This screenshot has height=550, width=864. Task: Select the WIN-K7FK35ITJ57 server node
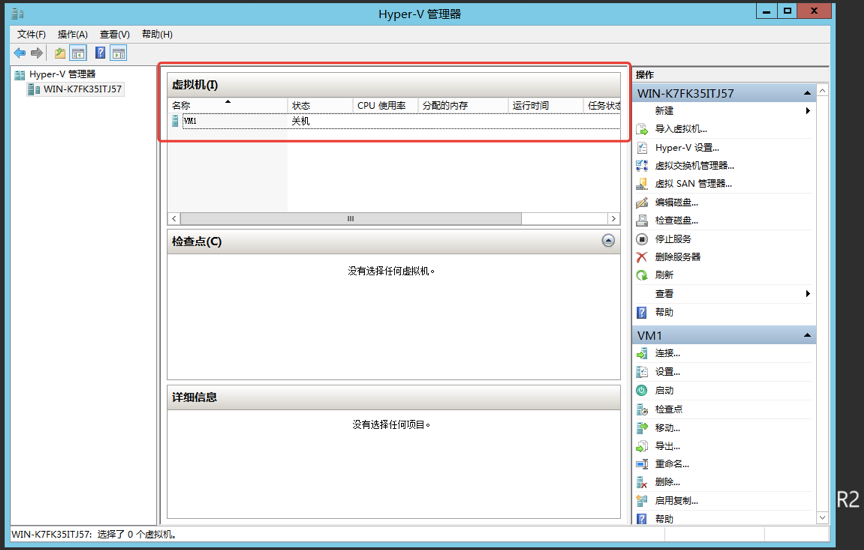pyautogui.click(x=75, y=89)
